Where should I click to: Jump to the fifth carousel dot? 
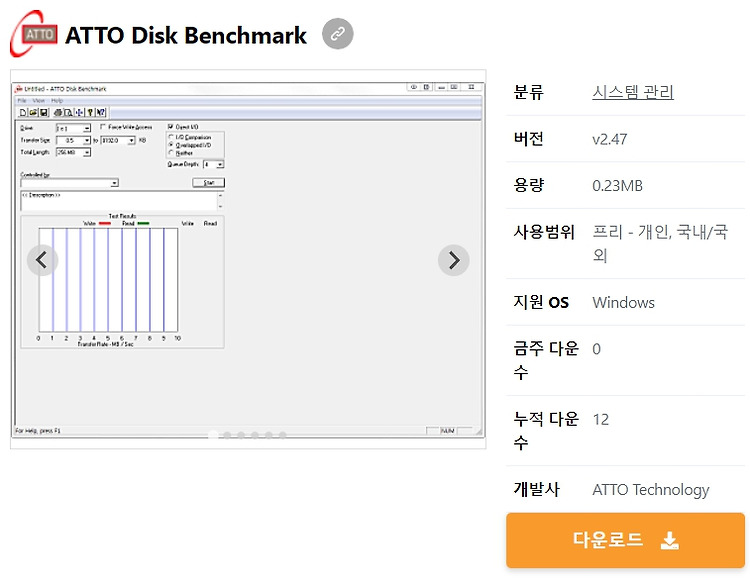click(x=269, y=435)
